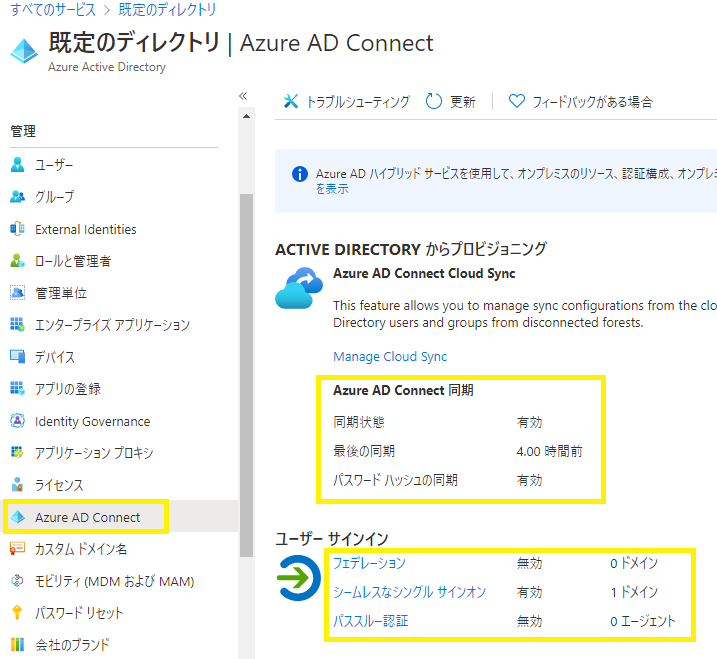
Task: Select モビリティ (MDM および MAM) menu item
Action: pyautogui.click(x=113, y=581)
